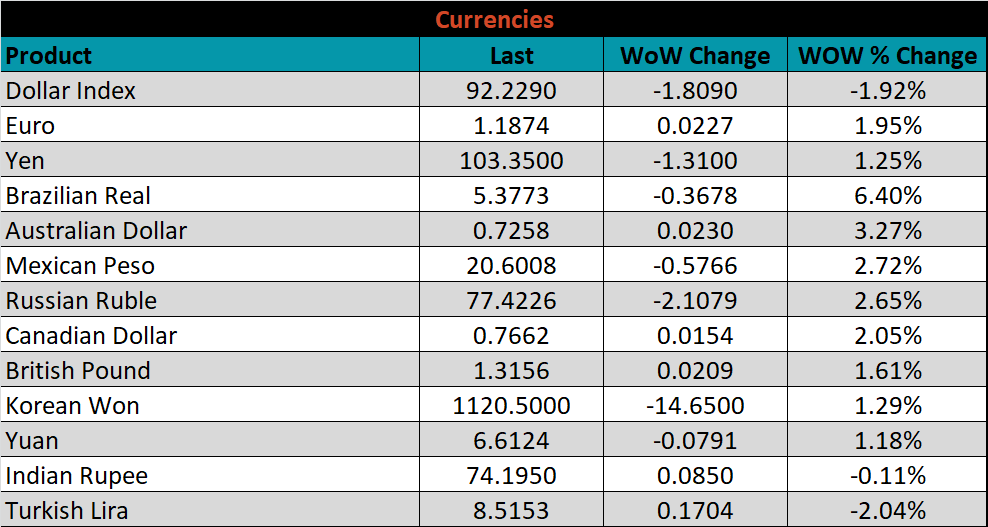Click the Indian Rupee row label
Viewport: 988px width, 527px height.
pos(77,476)
